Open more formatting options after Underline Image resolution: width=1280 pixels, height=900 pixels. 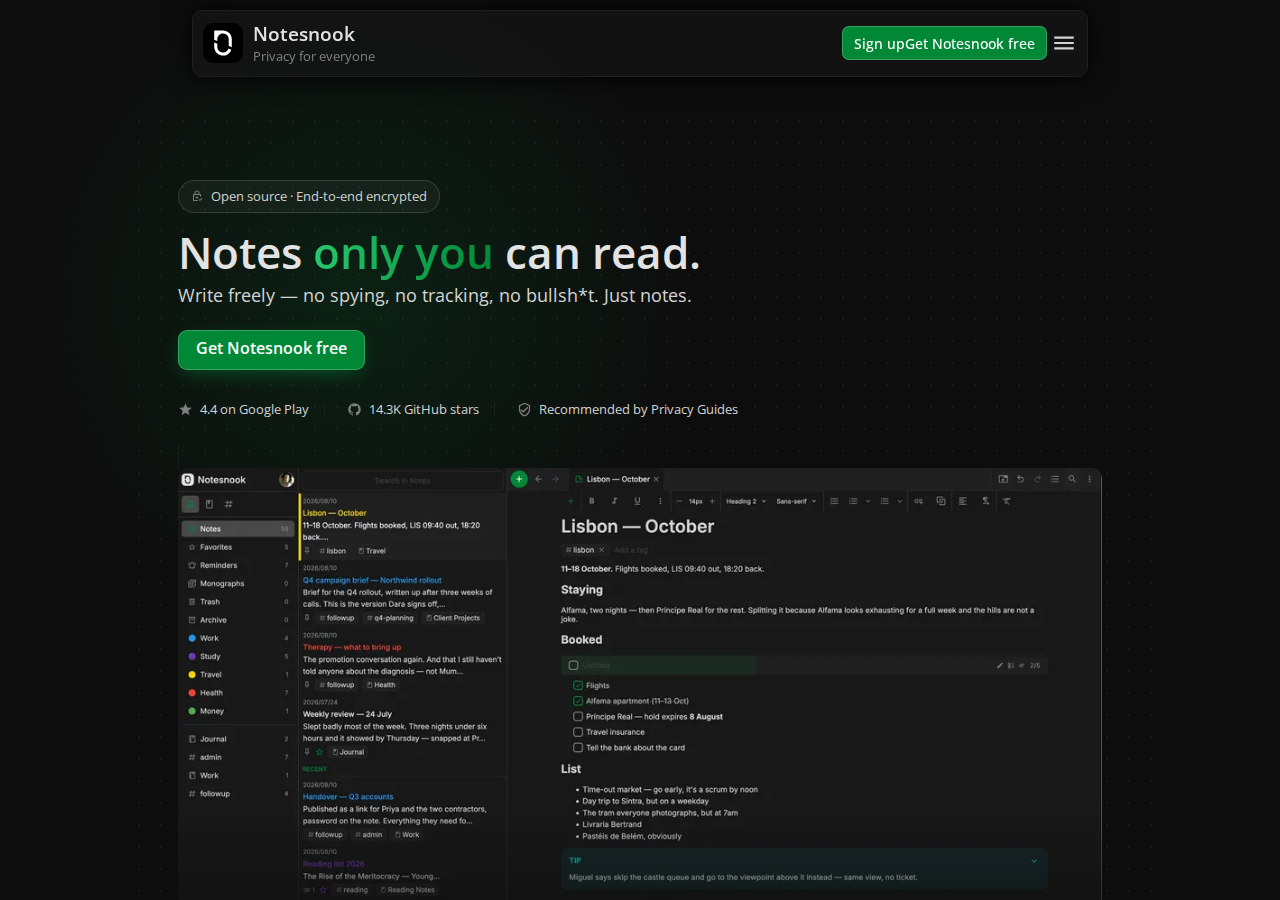point(659,501)
